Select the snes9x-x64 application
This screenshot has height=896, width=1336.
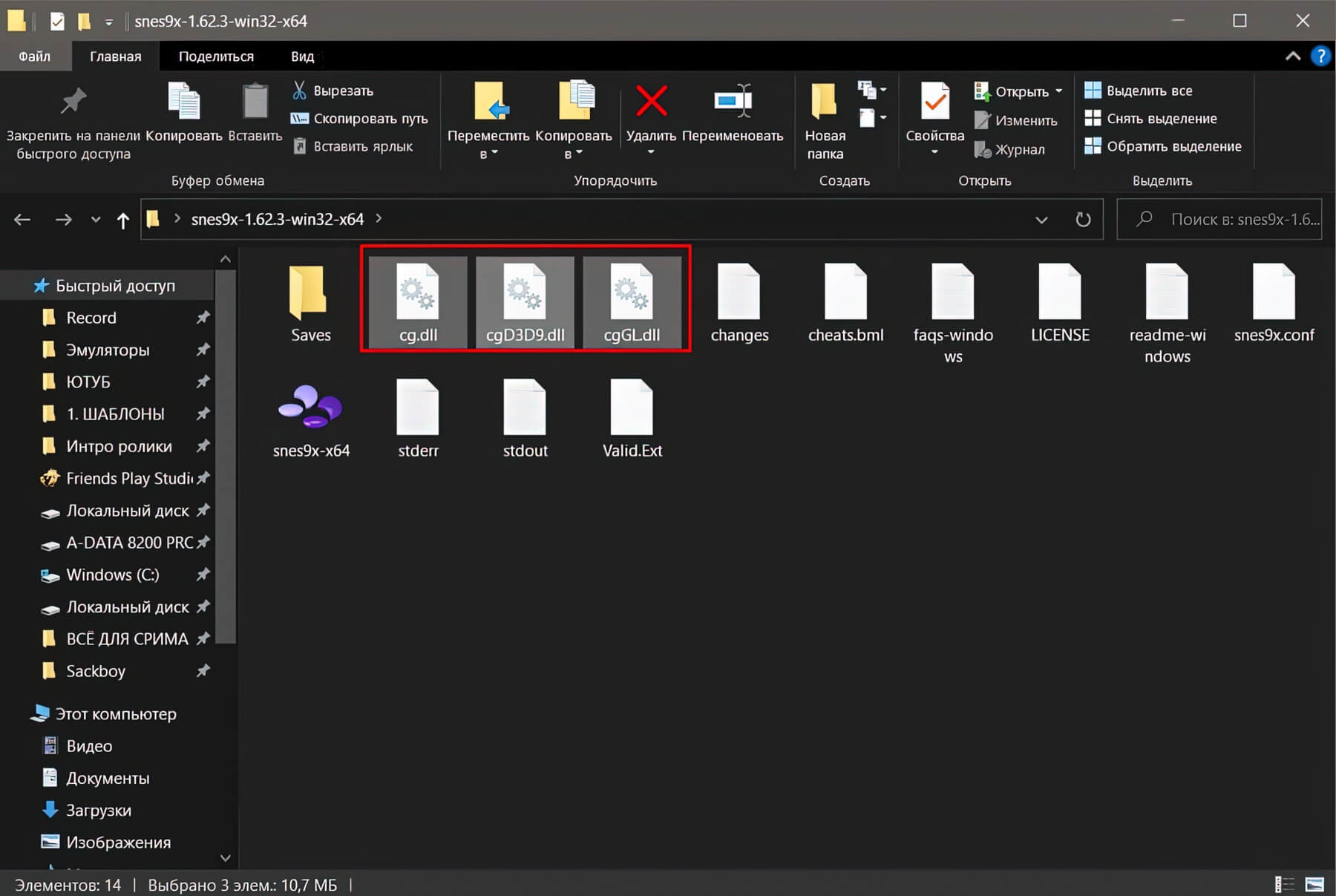click(x=311, y=419)
